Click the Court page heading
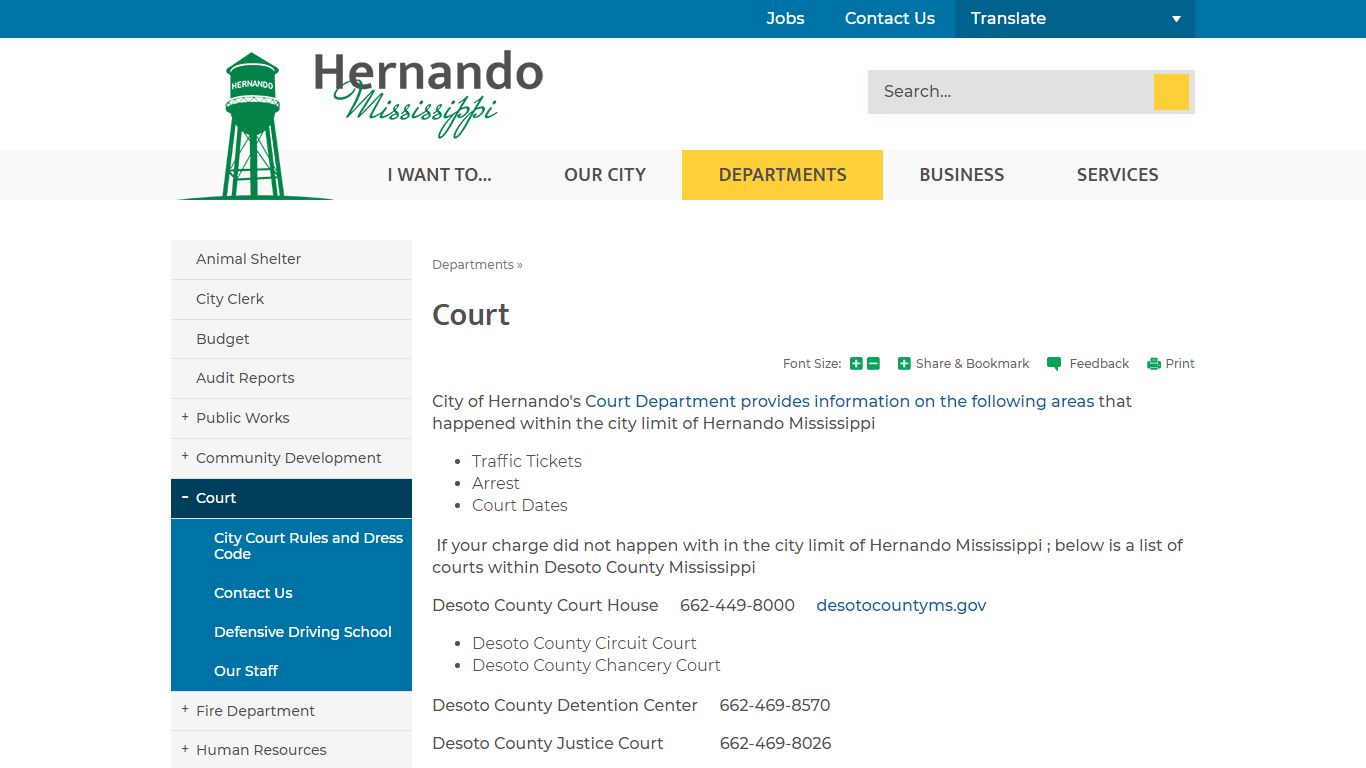Screen dimensions: 1366x768 [x=471, y=315]
